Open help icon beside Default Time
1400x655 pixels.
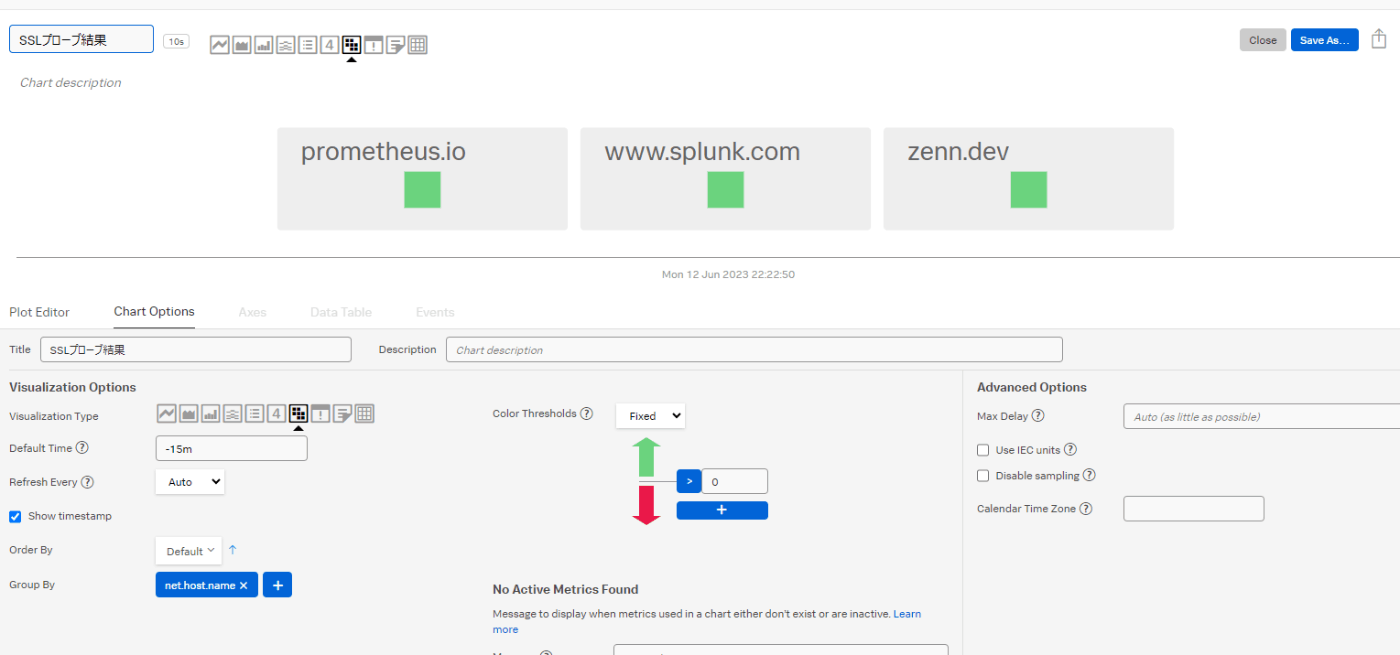(x=82, y=448)
